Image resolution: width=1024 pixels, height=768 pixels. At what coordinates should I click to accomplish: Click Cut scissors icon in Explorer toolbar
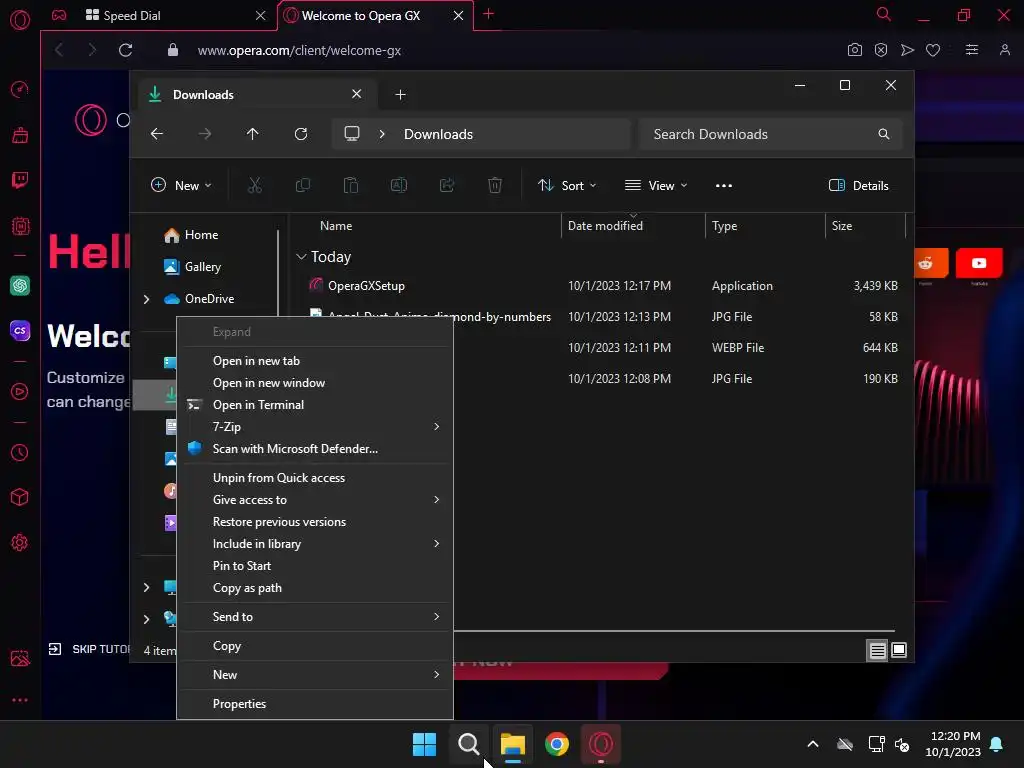(x=255, y=185)
